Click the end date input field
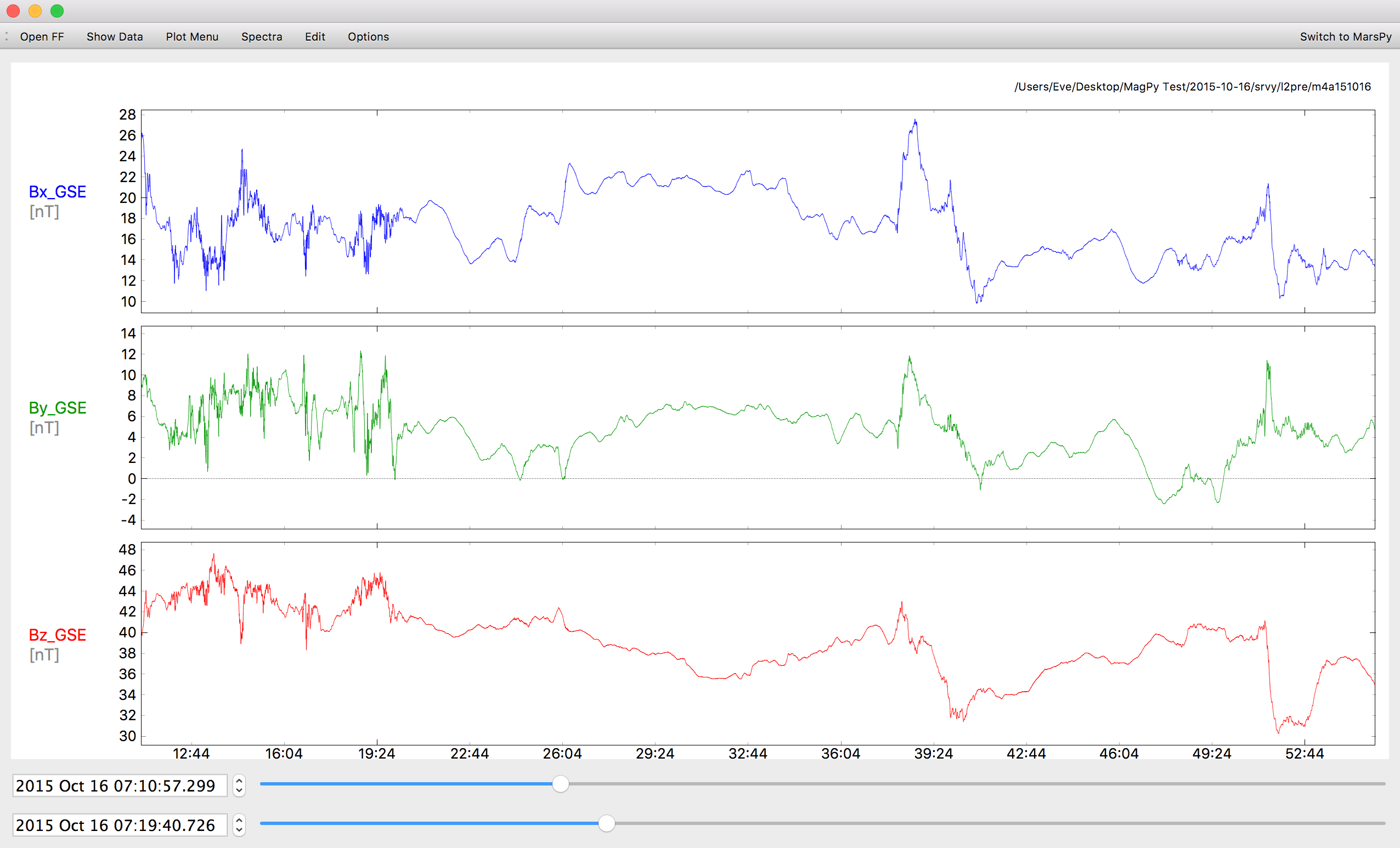The height and width of the screenshot is (848, 1400). [x=120, y=826]
